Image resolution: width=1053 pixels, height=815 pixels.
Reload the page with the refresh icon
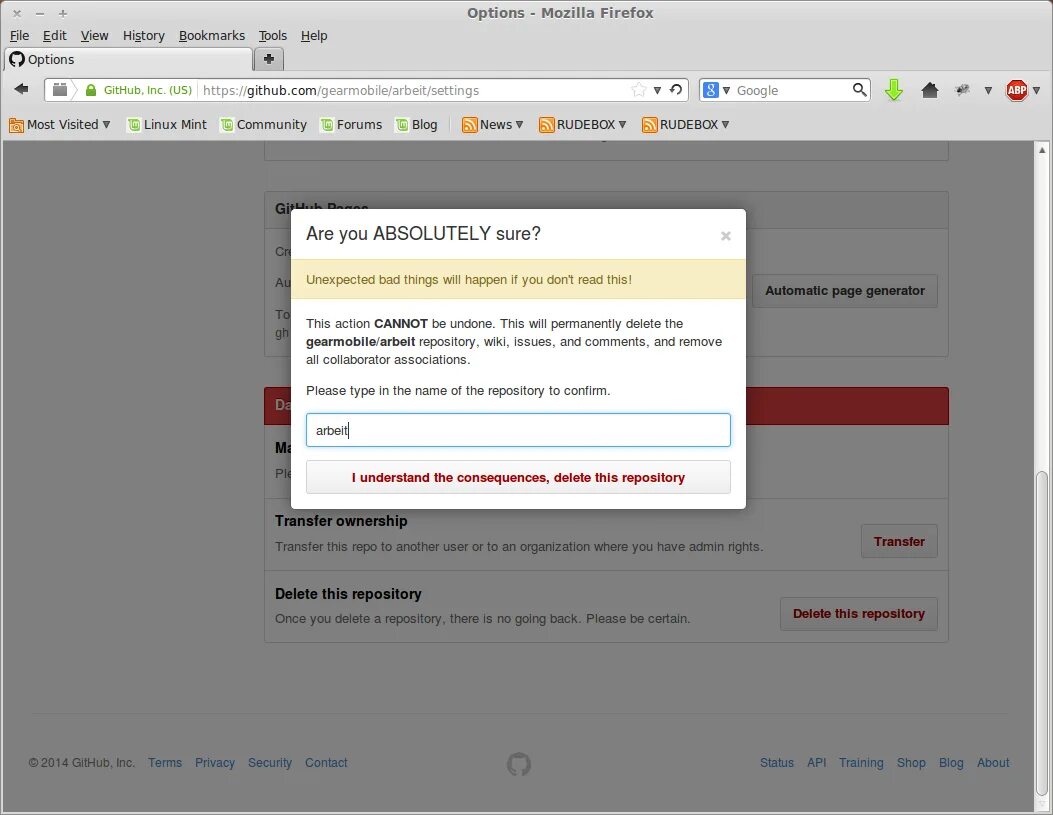coord(676,89)
